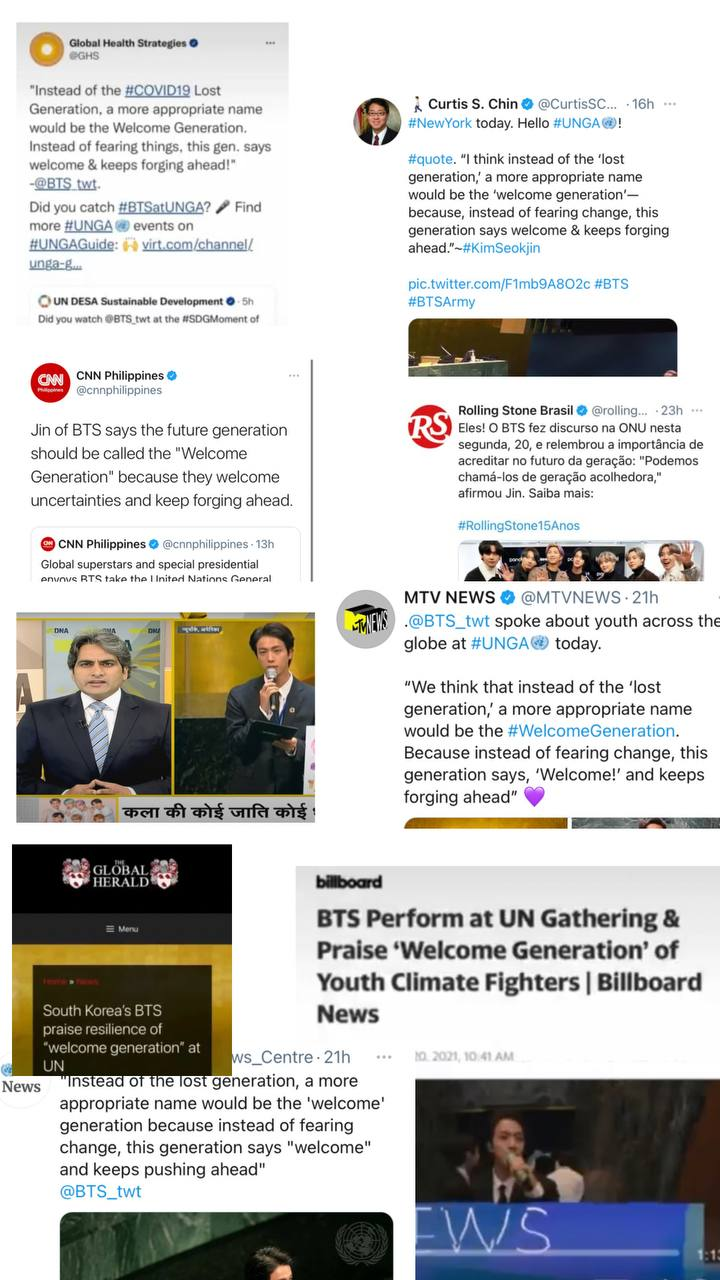Open more options on Rolling Stone Brasil tweet
Viewport: 720px width, 1280px height.
pos(696,410)
